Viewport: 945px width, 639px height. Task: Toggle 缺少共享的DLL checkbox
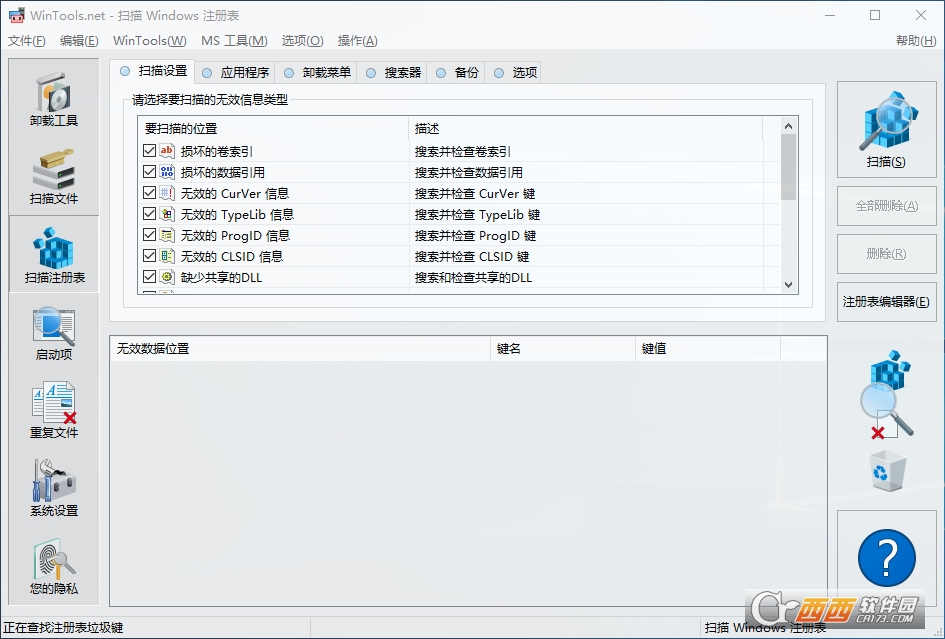point(149,277)
